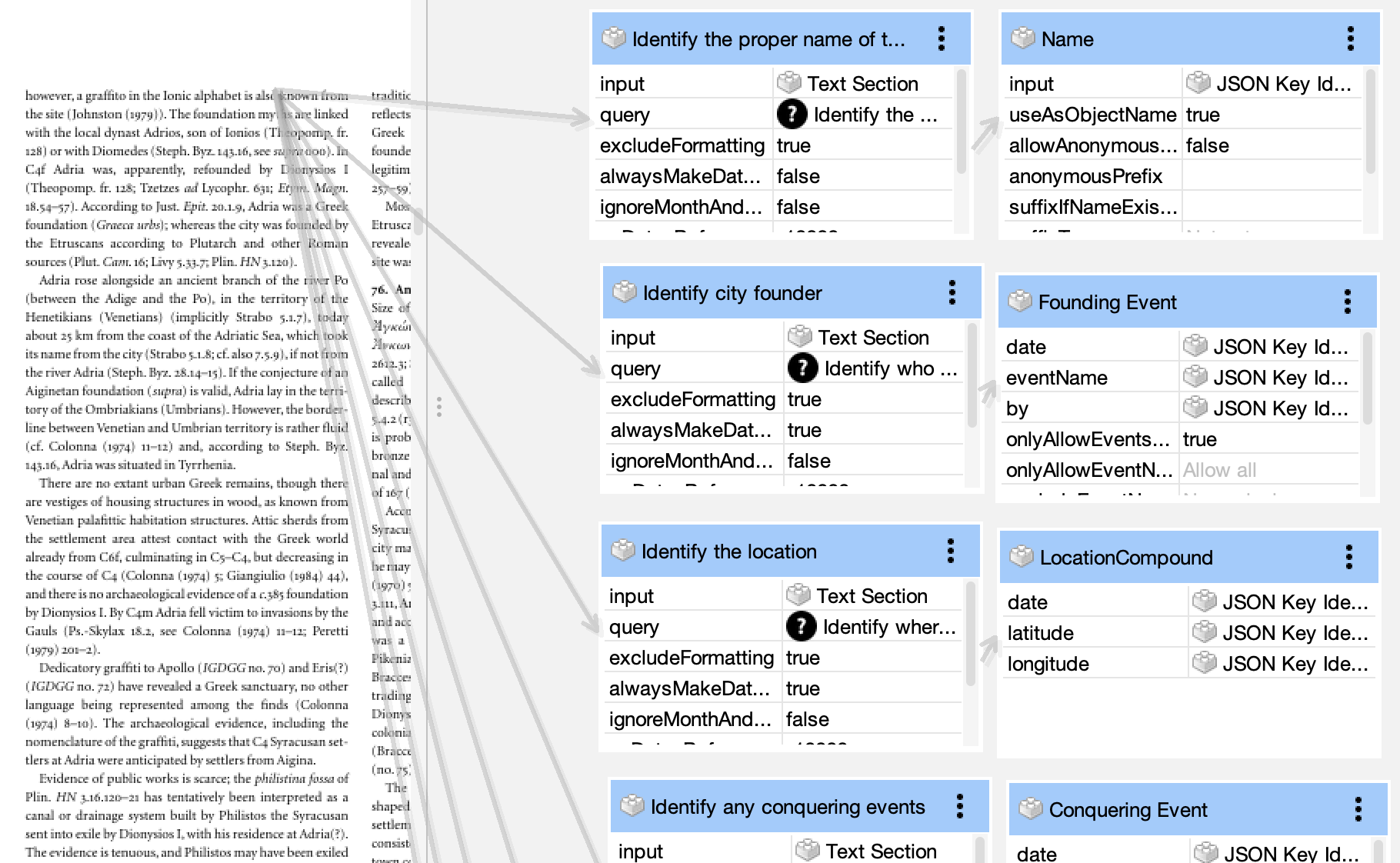Open the options dropdown on Identify city founder

(953, 292)
